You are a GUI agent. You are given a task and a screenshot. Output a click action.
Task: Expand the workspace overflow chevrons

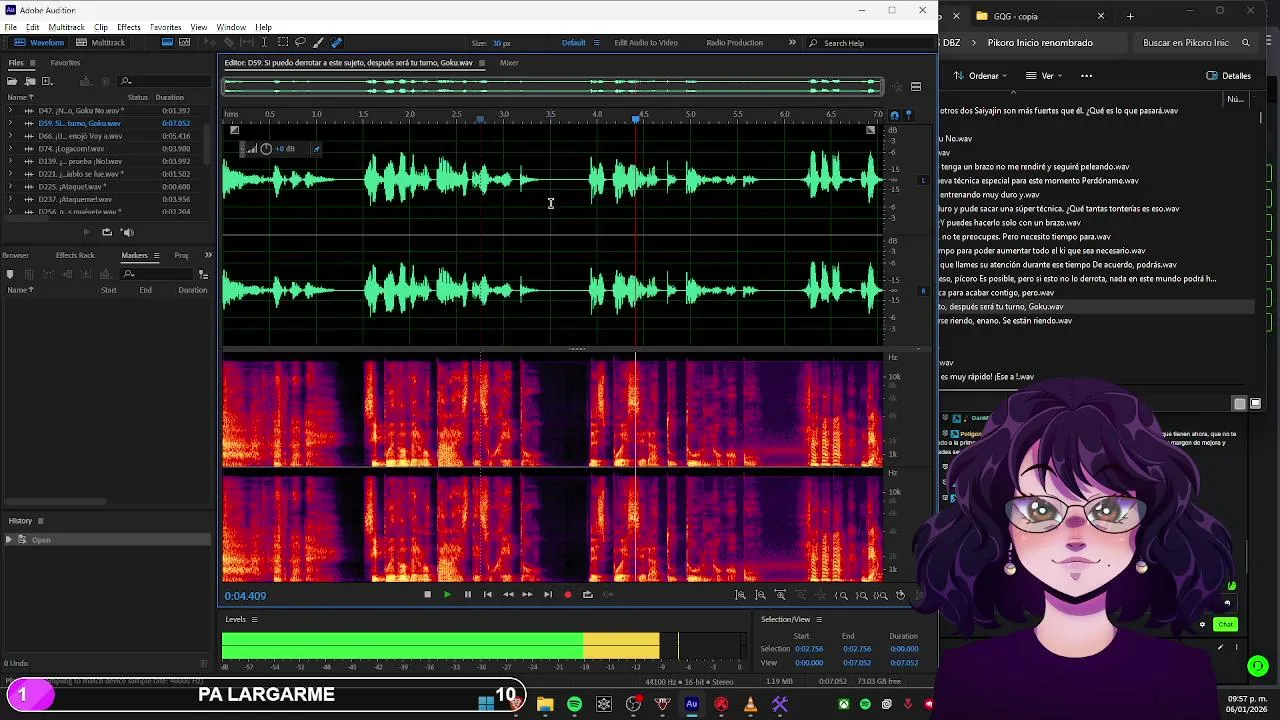click(x=792, y=43)
